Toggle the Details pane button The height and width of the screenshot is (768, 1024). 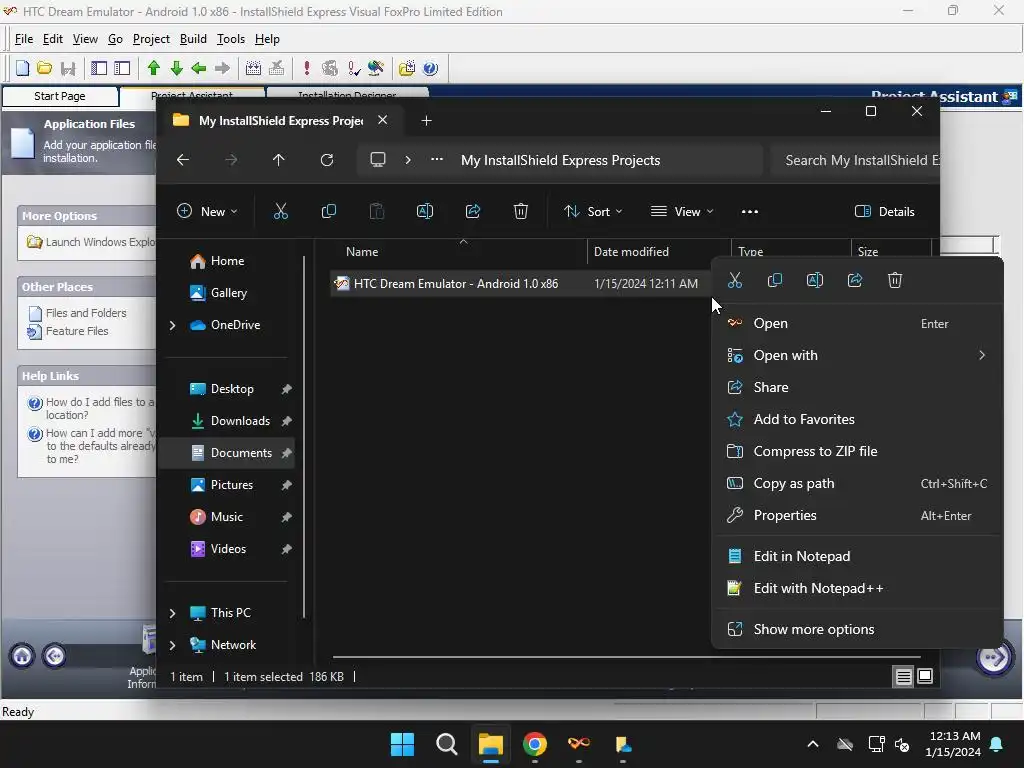(884, 212)
